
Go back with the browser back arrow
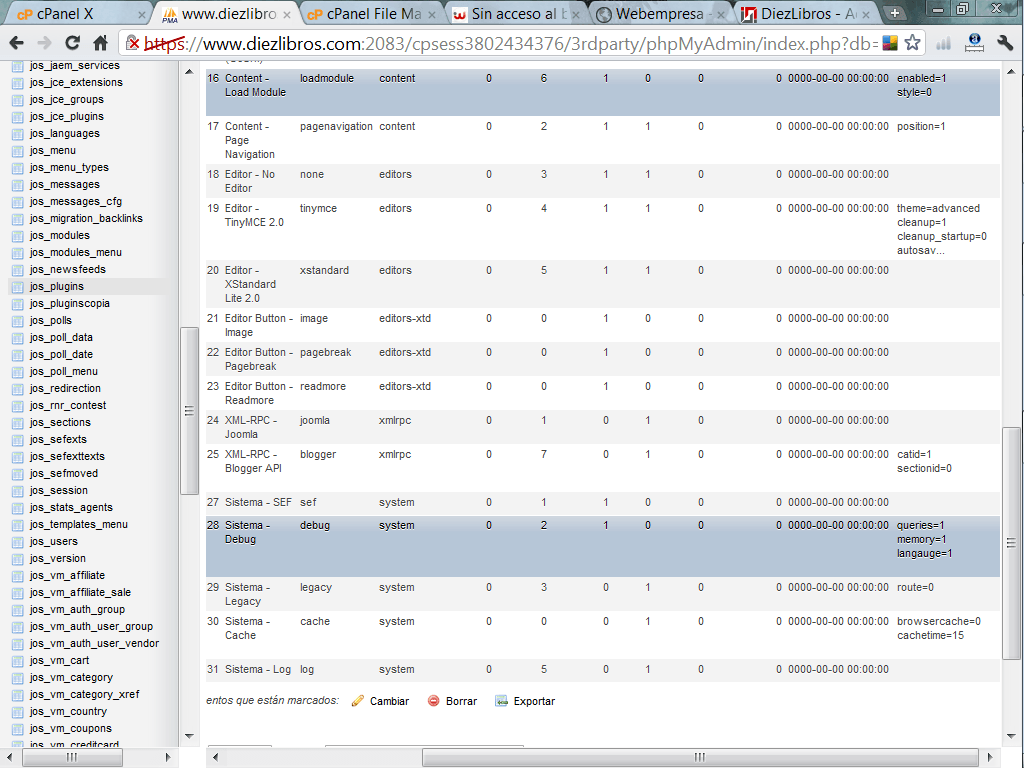[16, 43]
